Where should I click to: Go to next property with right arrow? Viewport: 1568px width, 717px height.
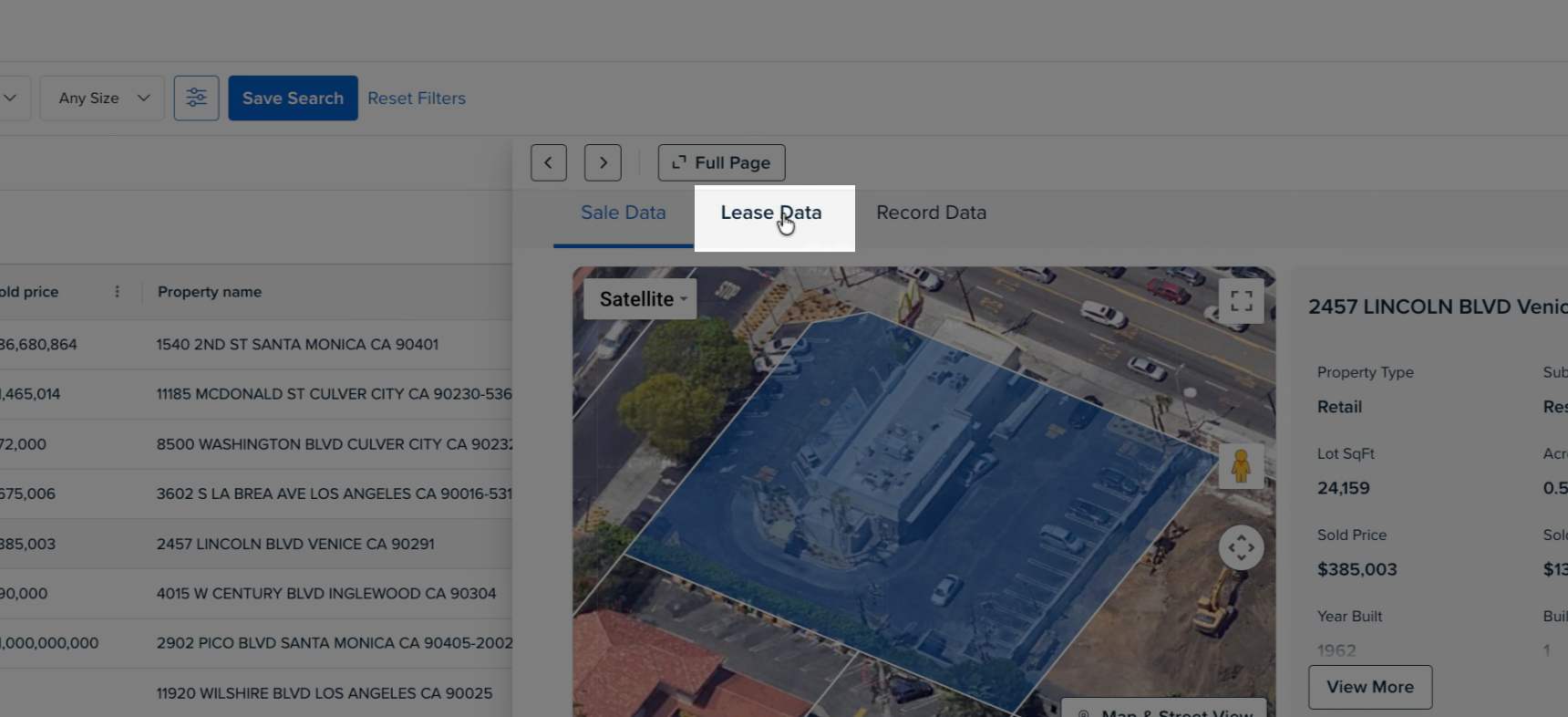tap(603, 162)
